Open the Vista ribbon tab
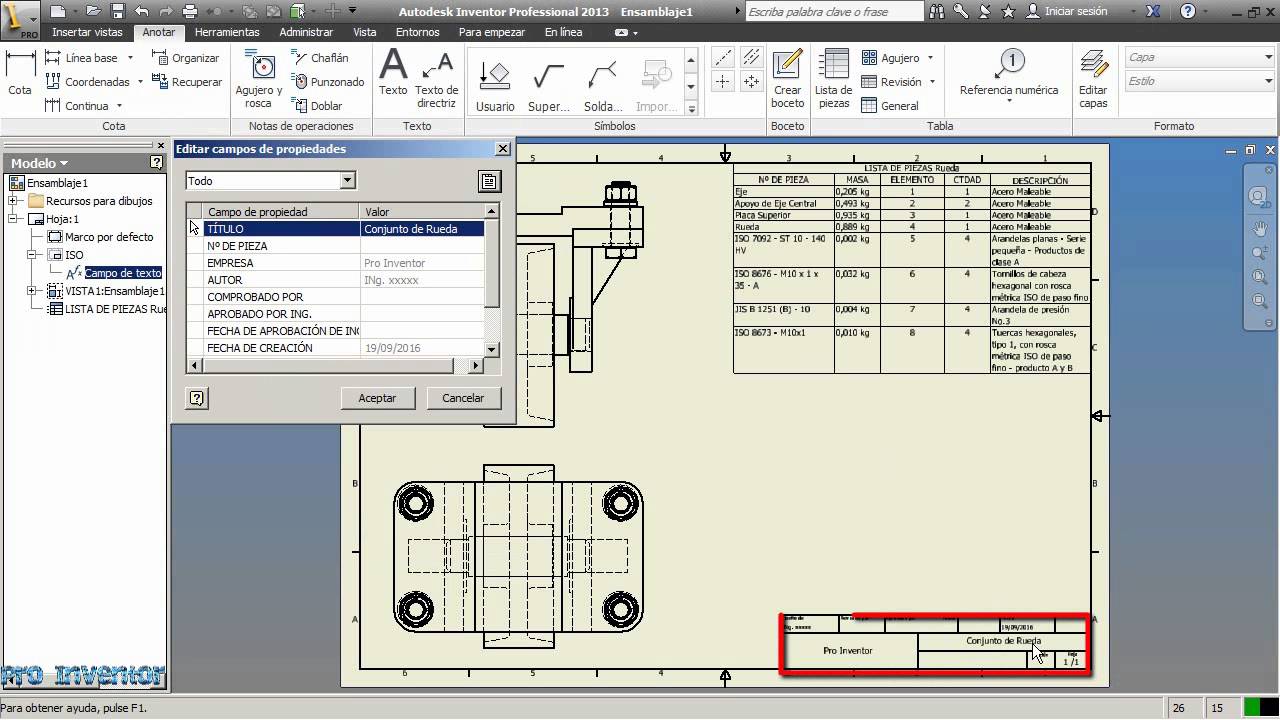The height and width of the screenshot is (720, 1280). coord(365,32)
